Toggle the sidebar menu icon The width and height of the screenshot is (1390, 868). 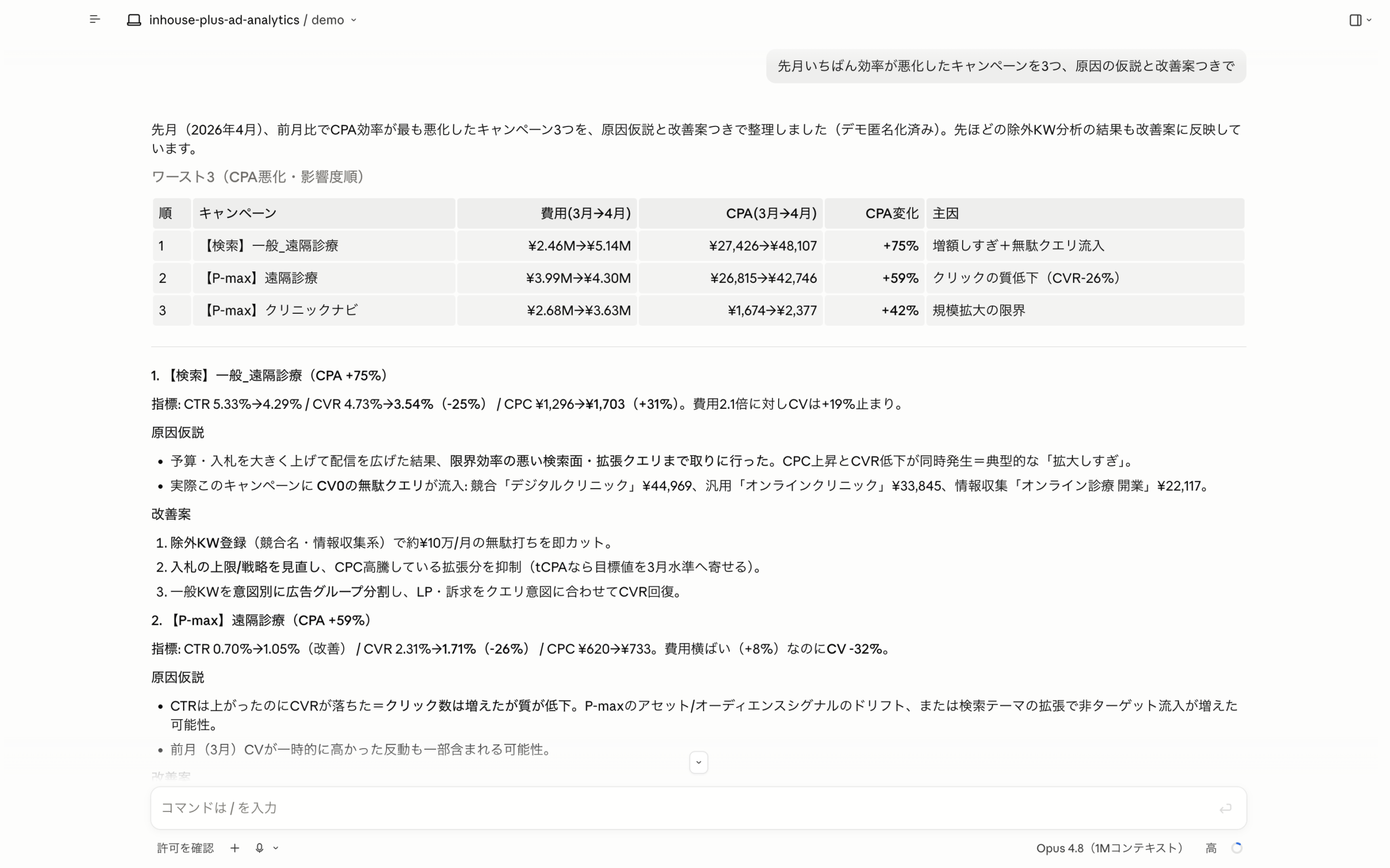click(94, 20)
